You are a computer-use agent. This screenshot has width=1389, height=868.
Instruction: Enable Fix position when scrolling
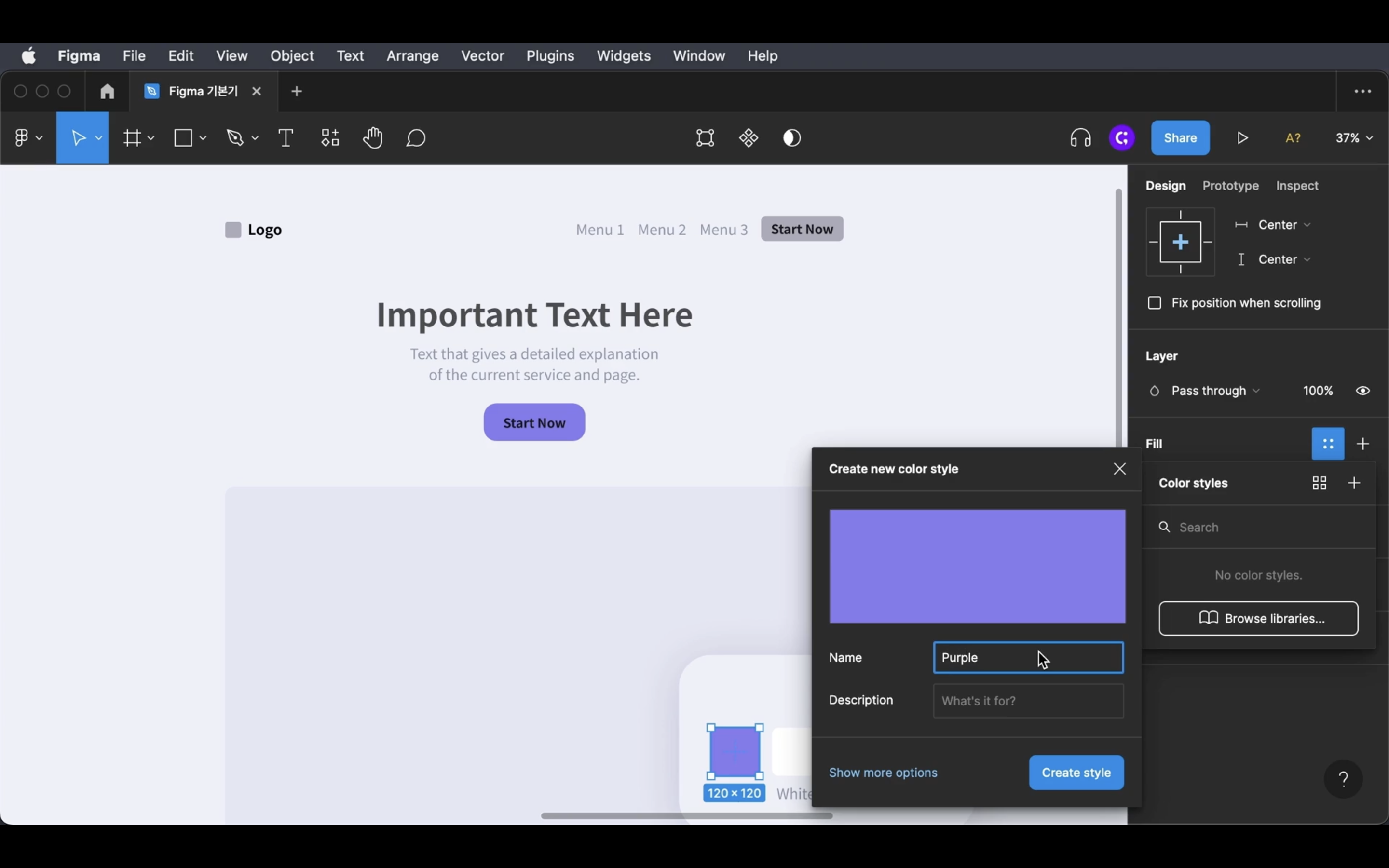coord(1154,302)
